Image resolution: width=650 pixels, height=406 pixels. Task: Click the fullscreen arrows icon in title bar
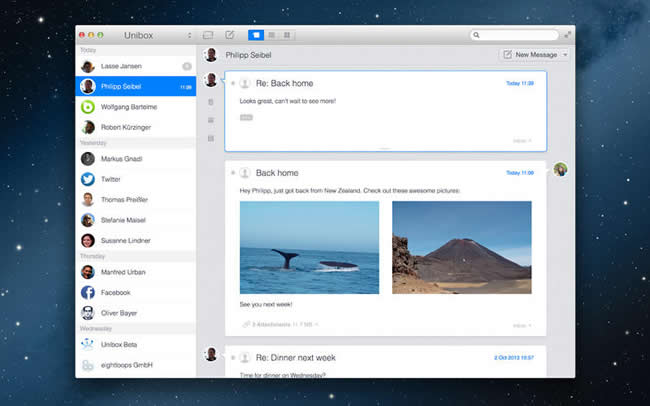point(567,35)
